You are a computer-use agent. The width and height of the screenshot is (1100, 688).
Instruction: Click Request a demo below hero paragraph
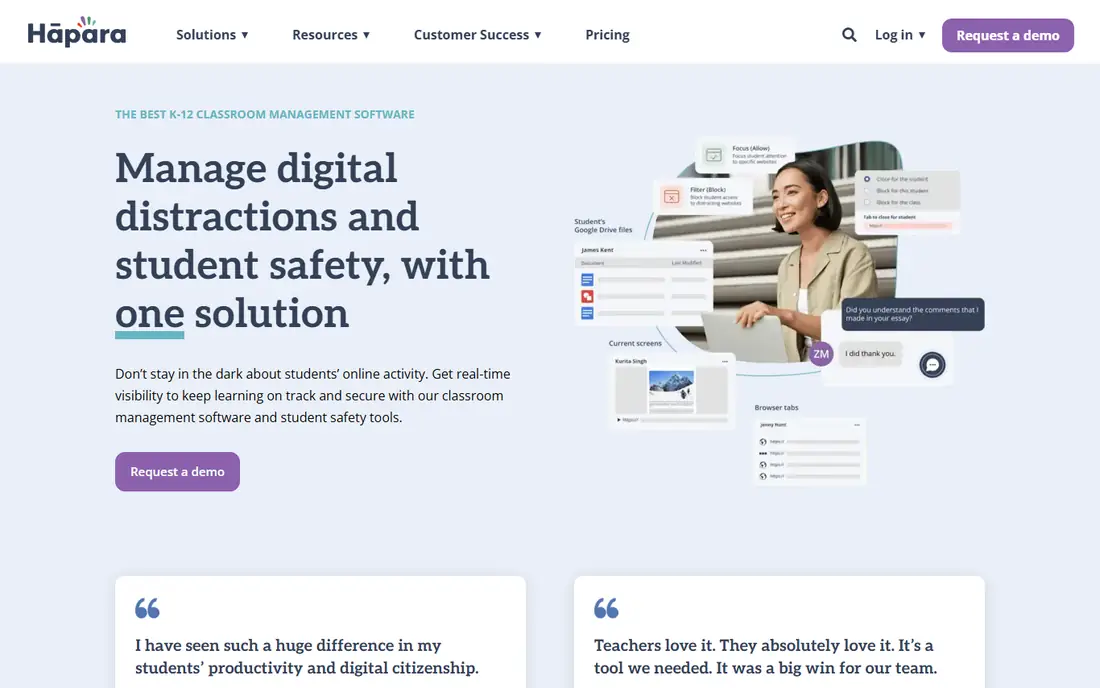coord(177,471)
